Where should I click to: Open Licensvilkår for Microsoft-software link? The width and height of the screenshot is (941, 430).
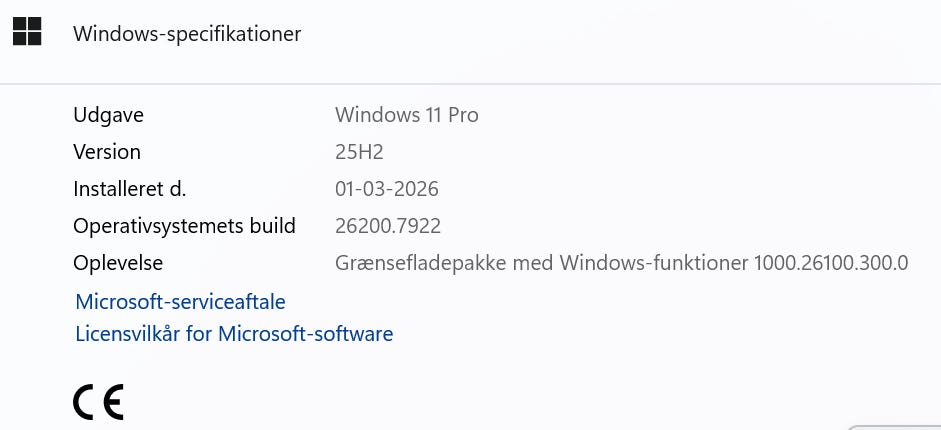pos(234,333)
